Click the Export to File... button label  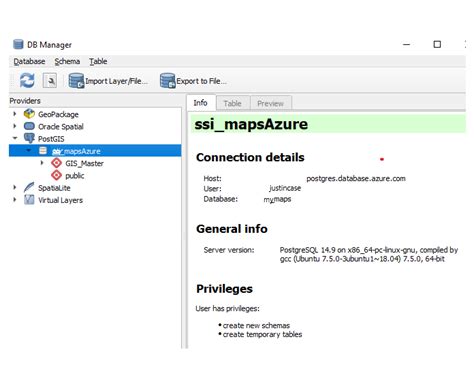coord(201,81)
